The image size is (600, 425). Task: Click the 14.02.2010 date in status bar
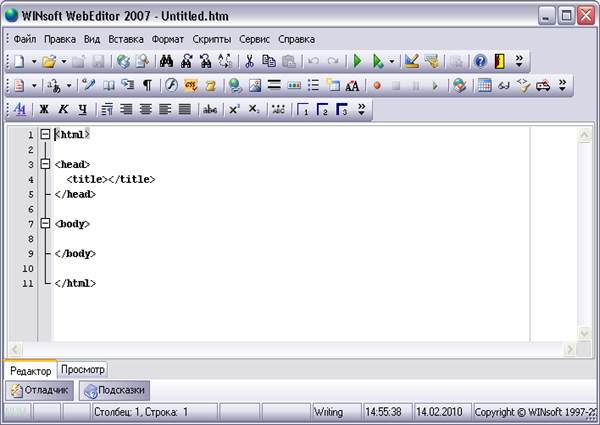point(439,412)
